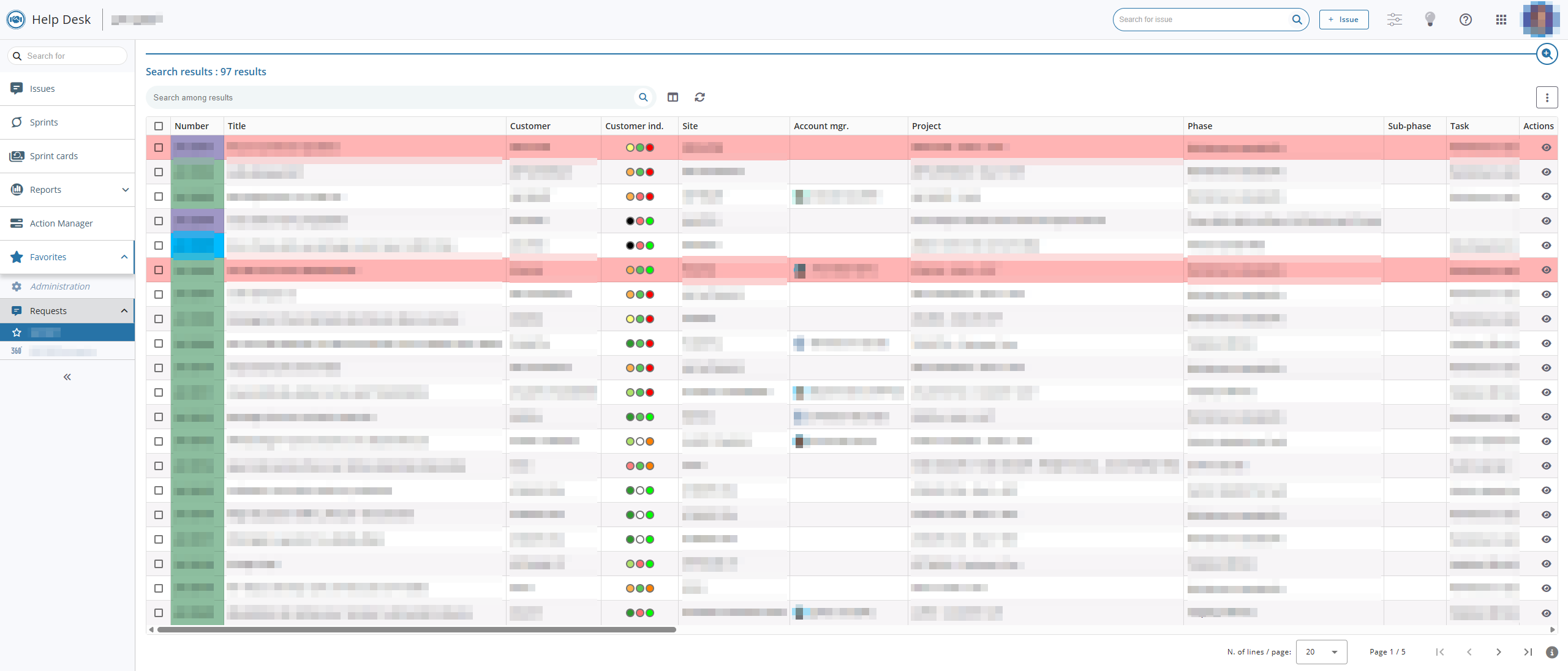This screenshot has width=1568, height=671.
Task: Refresh the search results list
Action: [700, 97]
